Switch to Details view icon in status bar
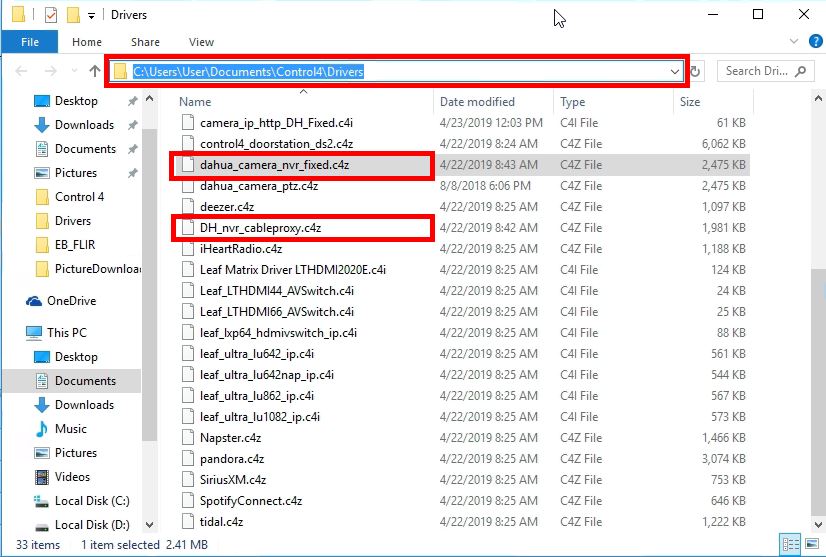The image size is (826, 557). (790, 544)
